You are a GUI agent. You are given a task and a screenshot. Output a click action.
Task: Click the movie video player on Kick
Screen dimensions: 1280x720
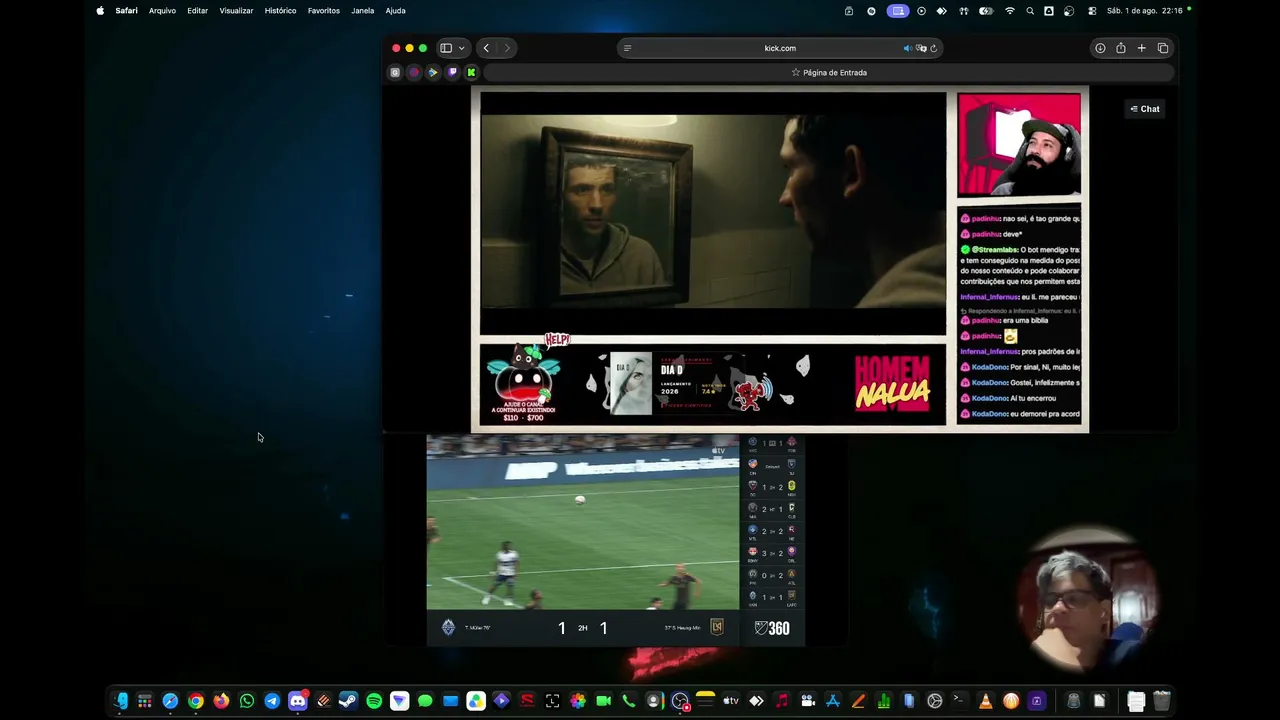coord(713,213)
